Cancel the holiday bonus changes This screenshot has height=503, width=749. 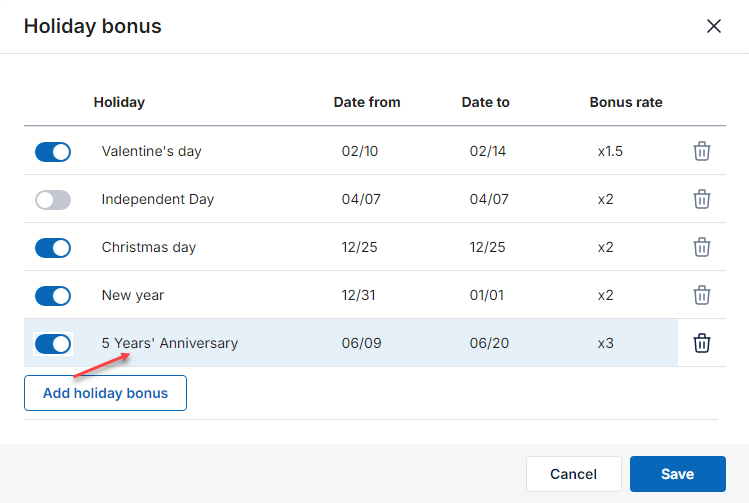click(573, 474)
